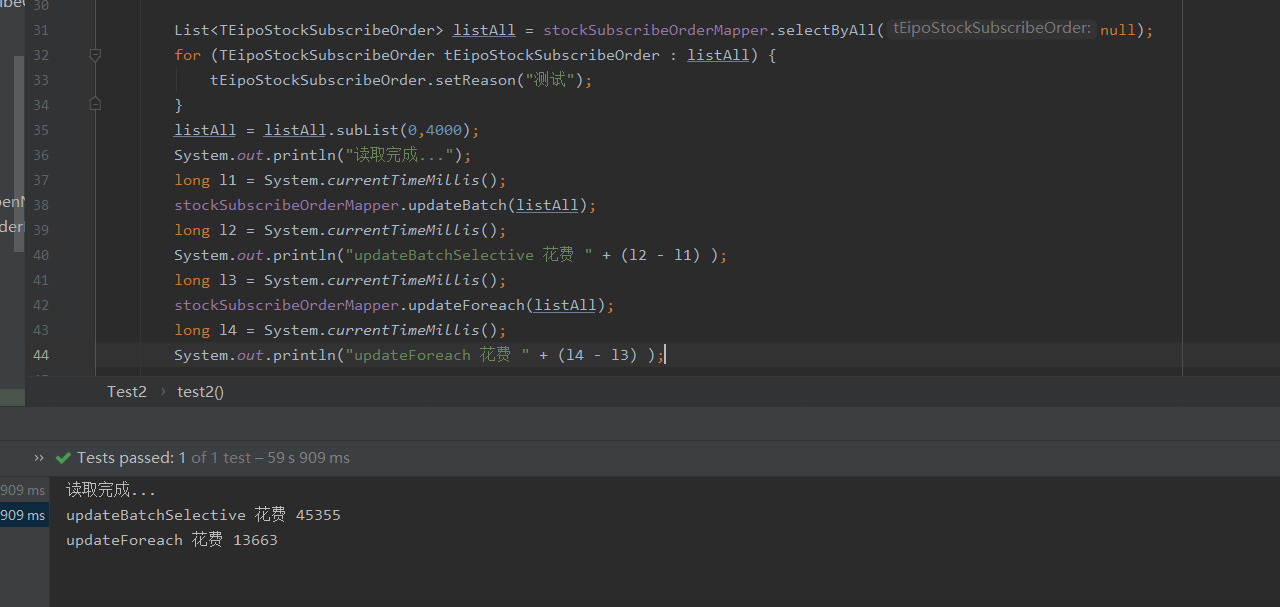Click gutter line number 39
Image resolution: width=1280 pixels, height=607 pixels.
(x=40, y=230)
